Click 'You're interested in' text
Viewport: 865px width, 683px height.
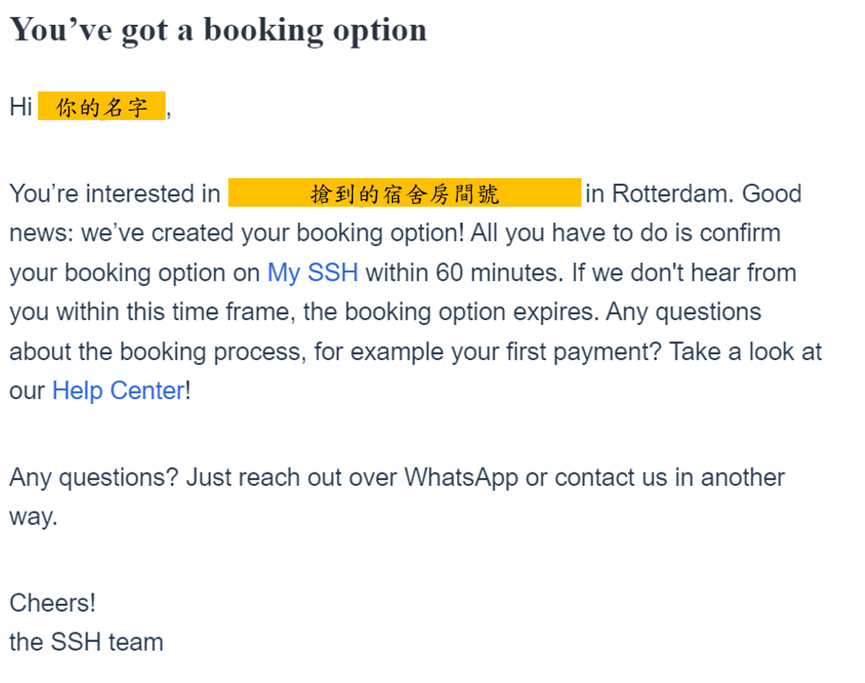(x=115, y=194)
